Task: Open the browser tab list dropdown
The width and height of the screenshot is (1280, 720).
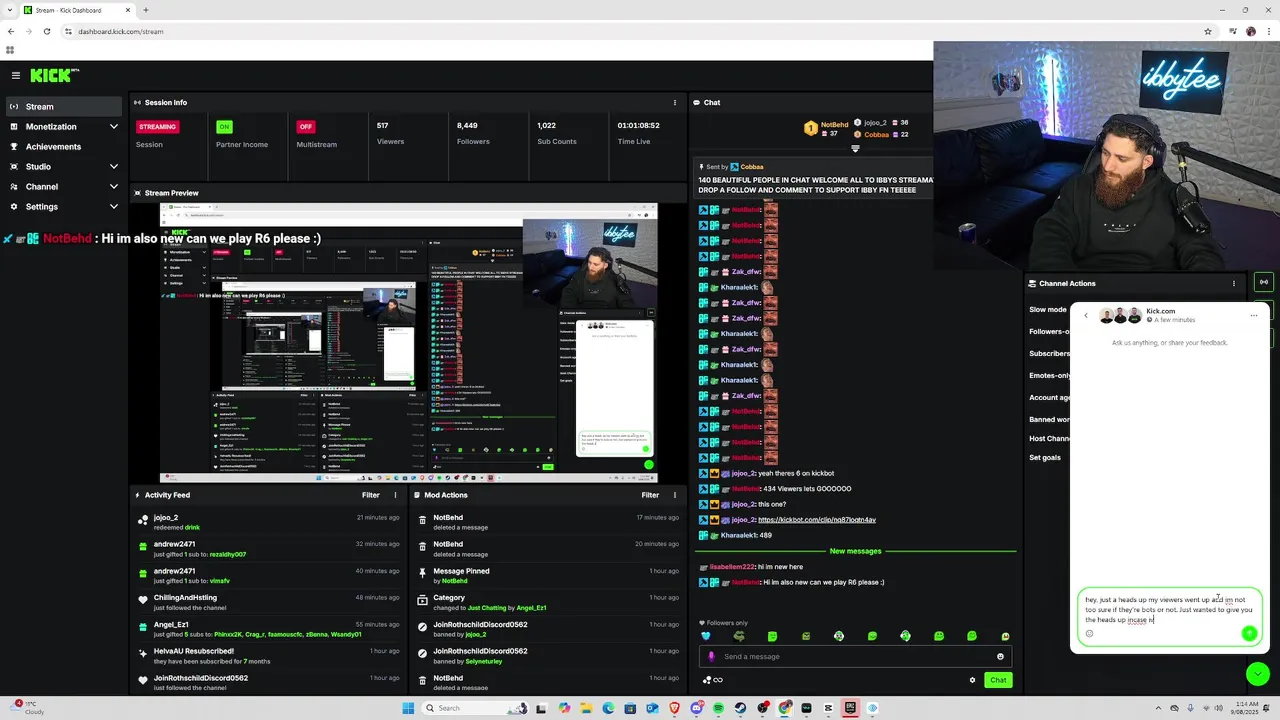Action: pos(8,10)
